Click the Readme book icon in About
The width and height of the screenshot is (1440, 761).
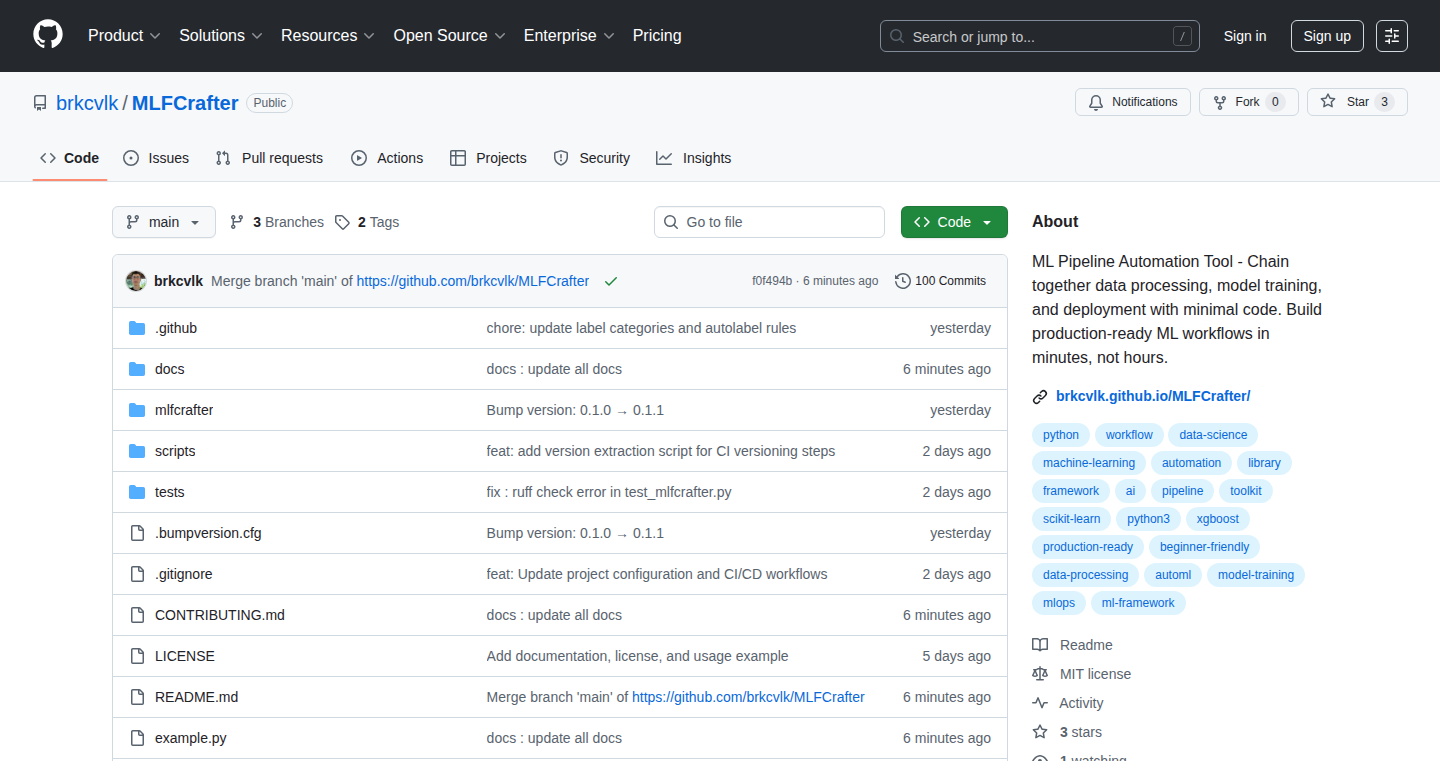[x=1040, y=645]
